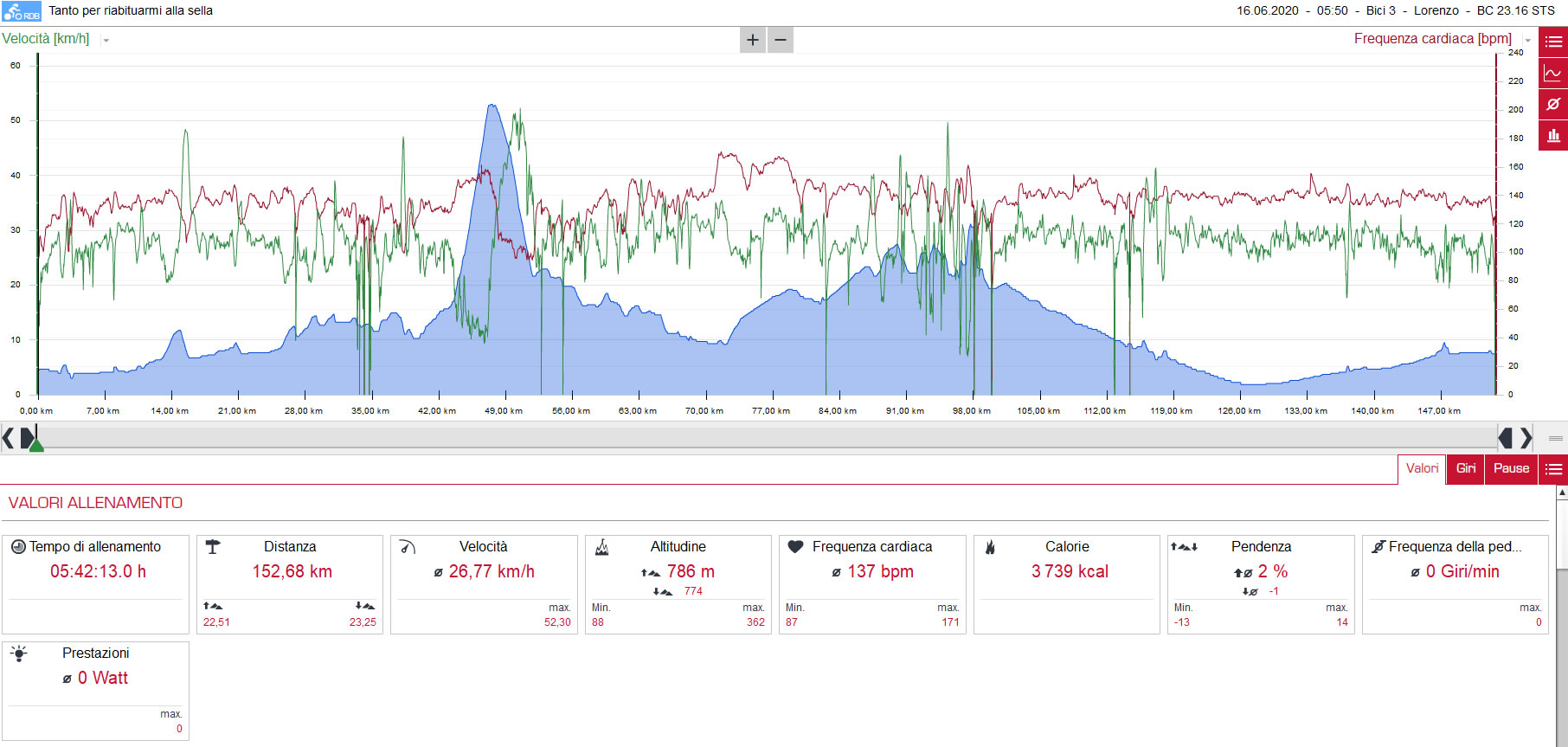The height and width of the screenshot is (747, 1568).
Task: Click the green timeline position marker
Action: click(35, 444)
